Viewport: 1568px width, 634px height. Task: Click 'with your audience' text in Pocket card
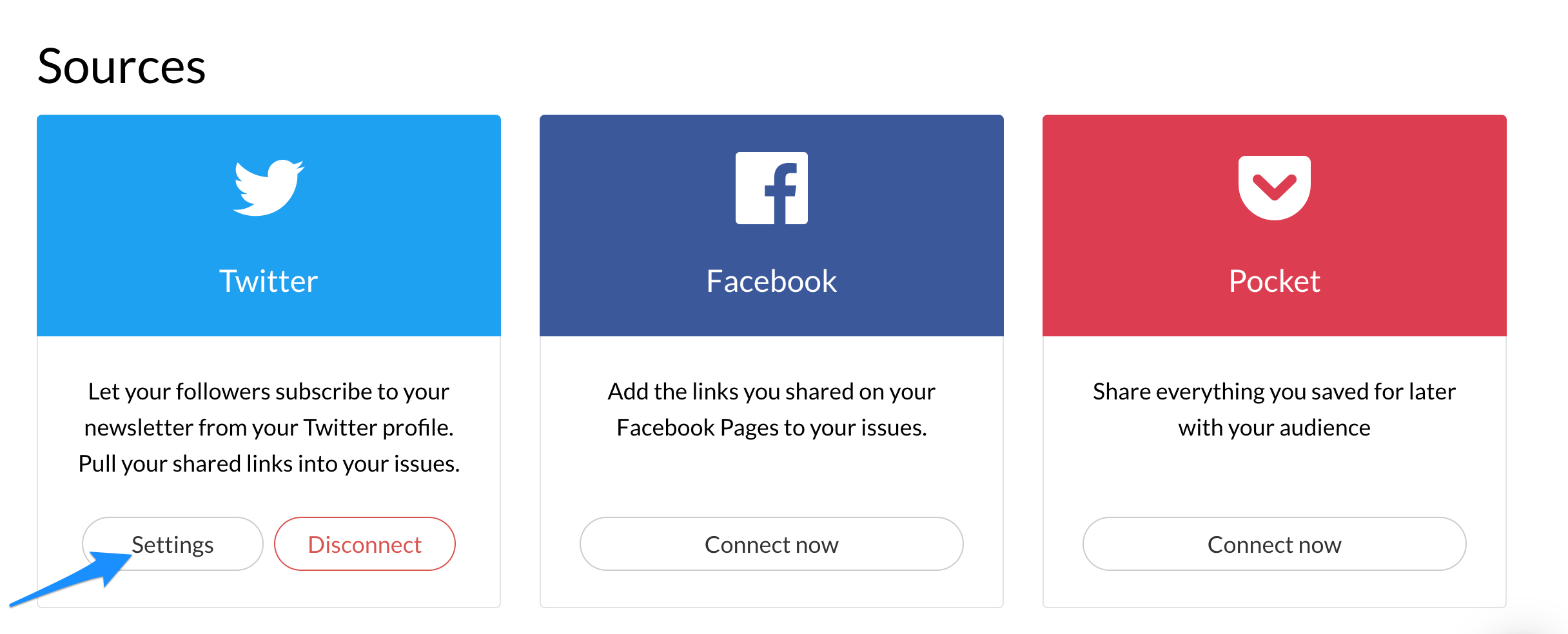pos(1275,428)
